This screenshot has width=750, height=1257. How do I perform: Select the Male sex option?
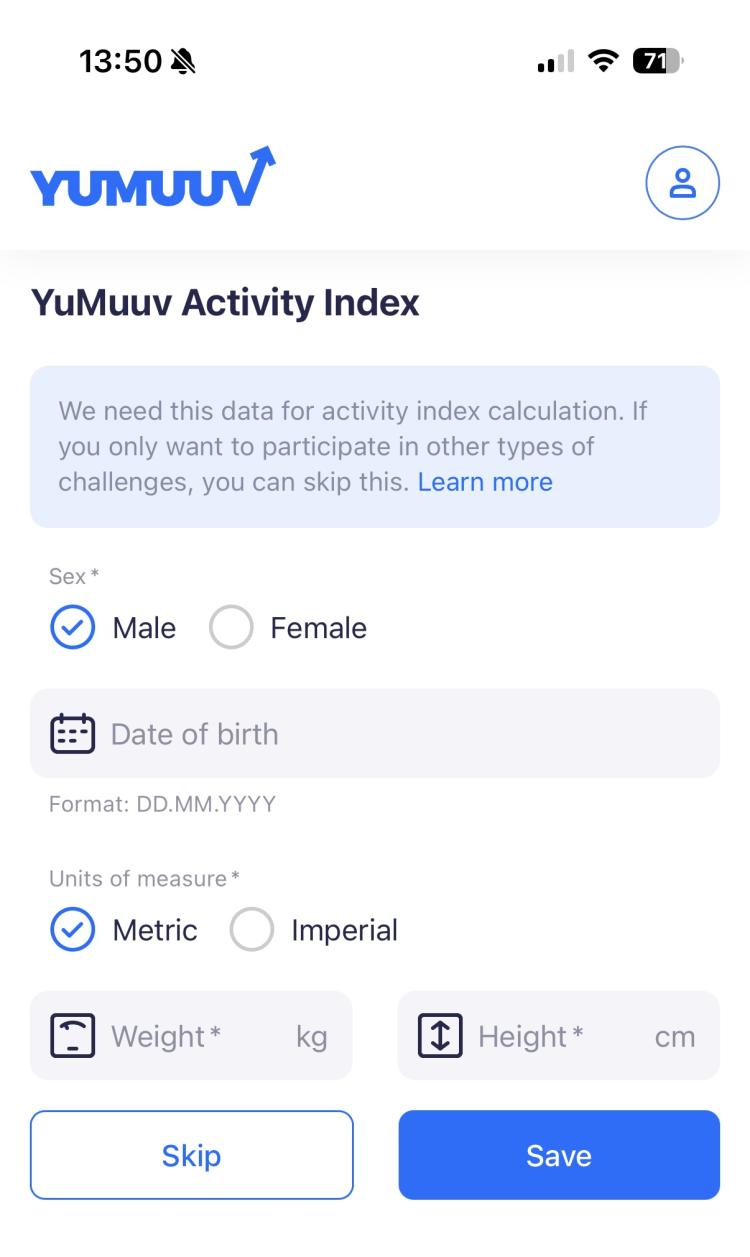(x=72, y=627)
